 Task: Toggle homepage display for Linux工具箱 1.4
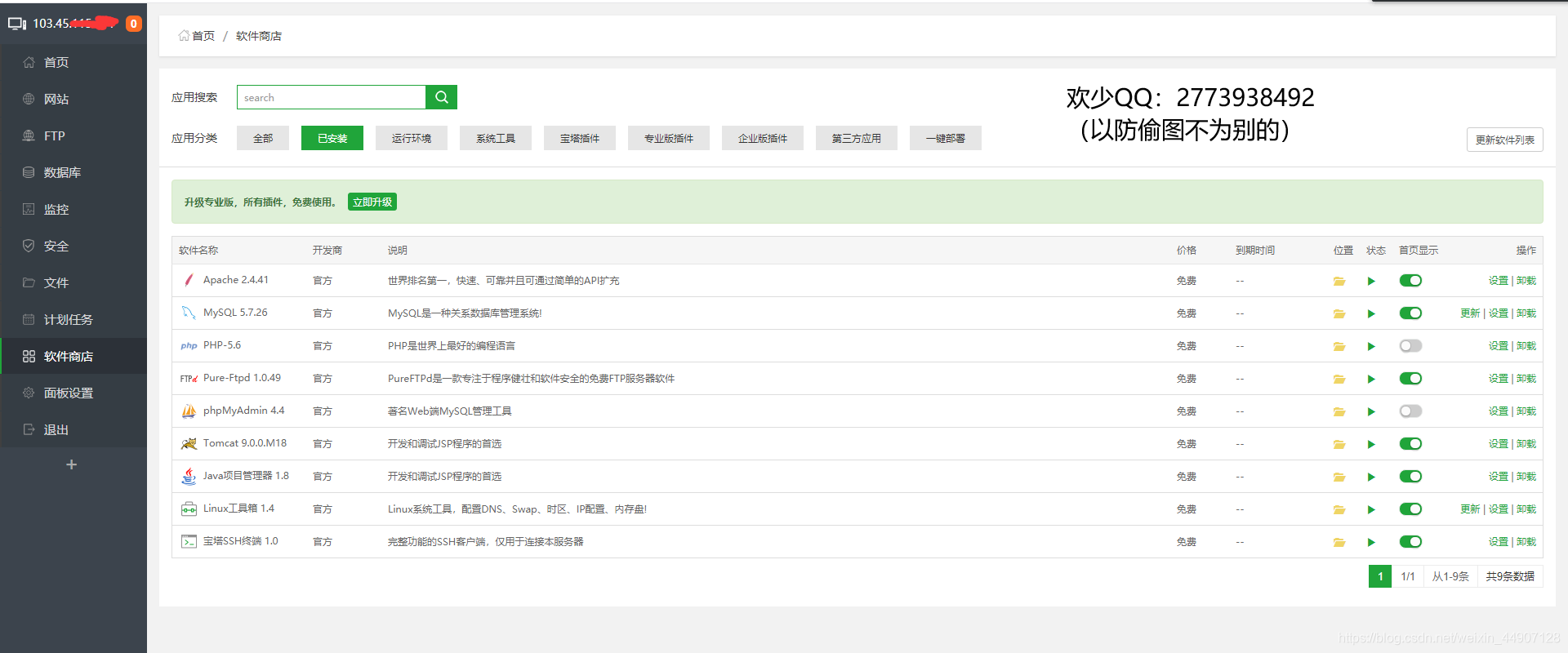tap(1410, 509)
